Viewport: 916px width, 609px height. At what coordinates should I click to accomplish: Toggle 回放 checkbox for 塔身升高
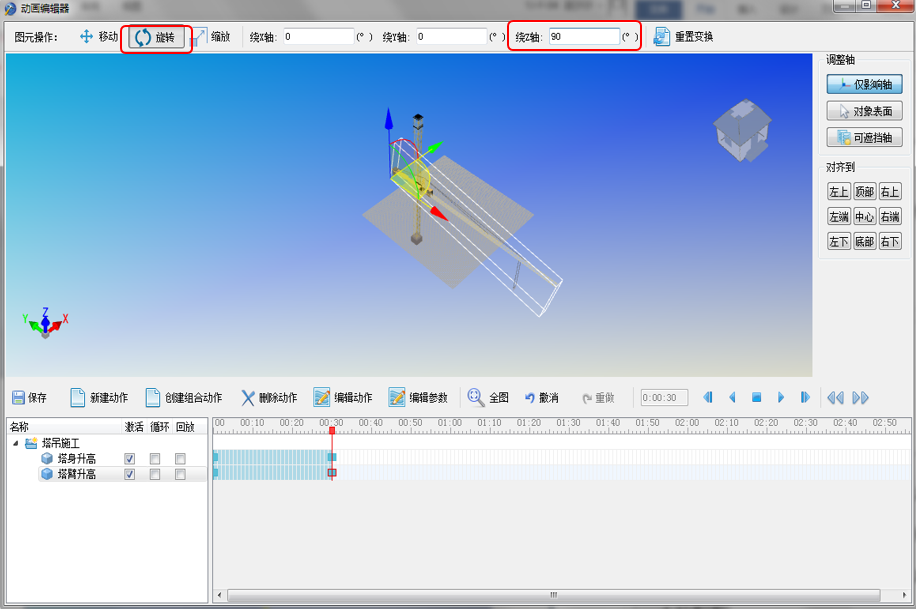click(181, 459)
